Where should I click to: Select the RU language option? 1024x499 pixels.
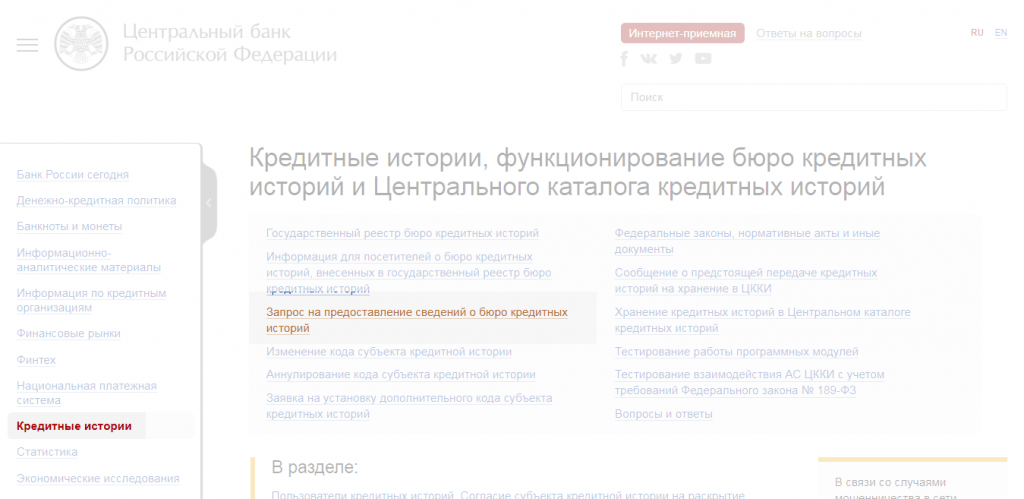click(x=977, y=33)
